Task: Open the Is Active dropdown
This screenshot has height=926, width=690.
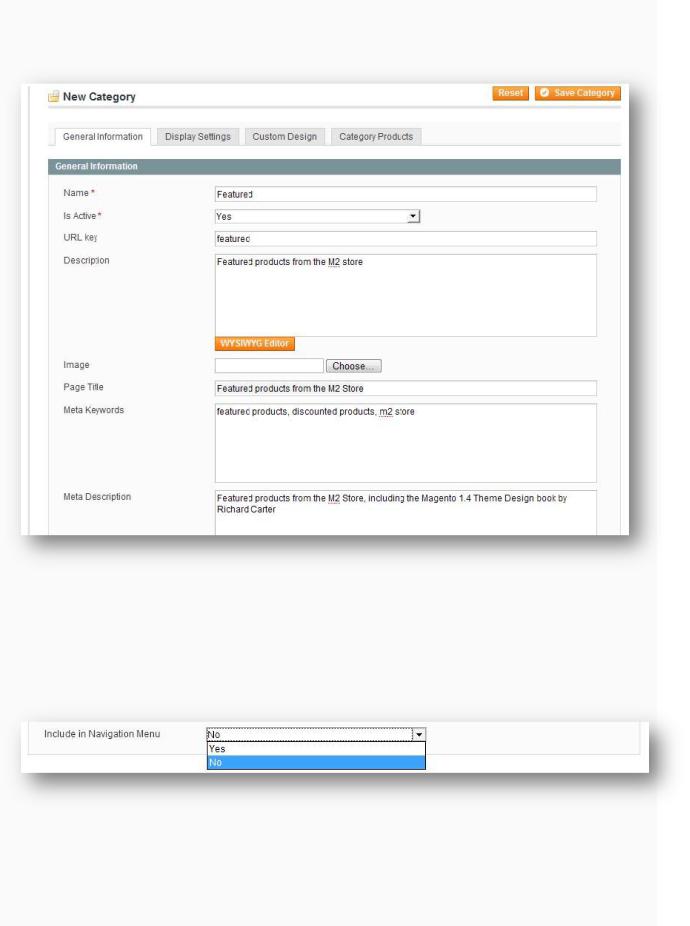Action: [317, 217]
